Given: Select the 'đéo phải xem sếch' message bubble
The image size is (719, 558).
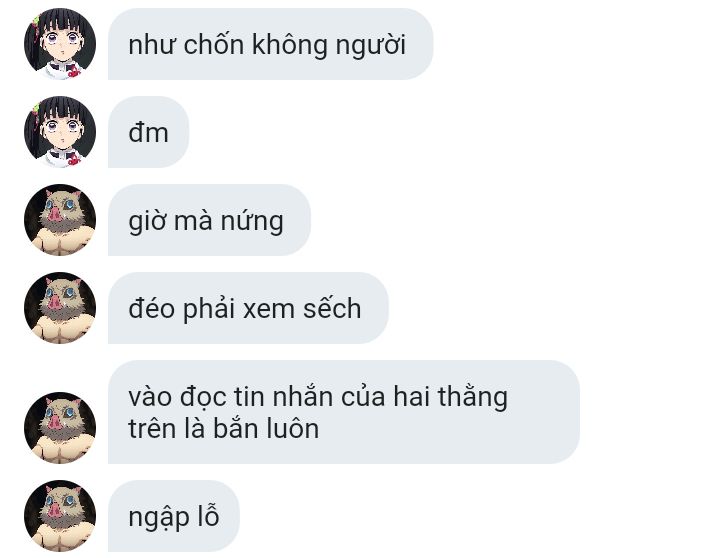Looking at the screenshot, I should click(x=248, y=308).
